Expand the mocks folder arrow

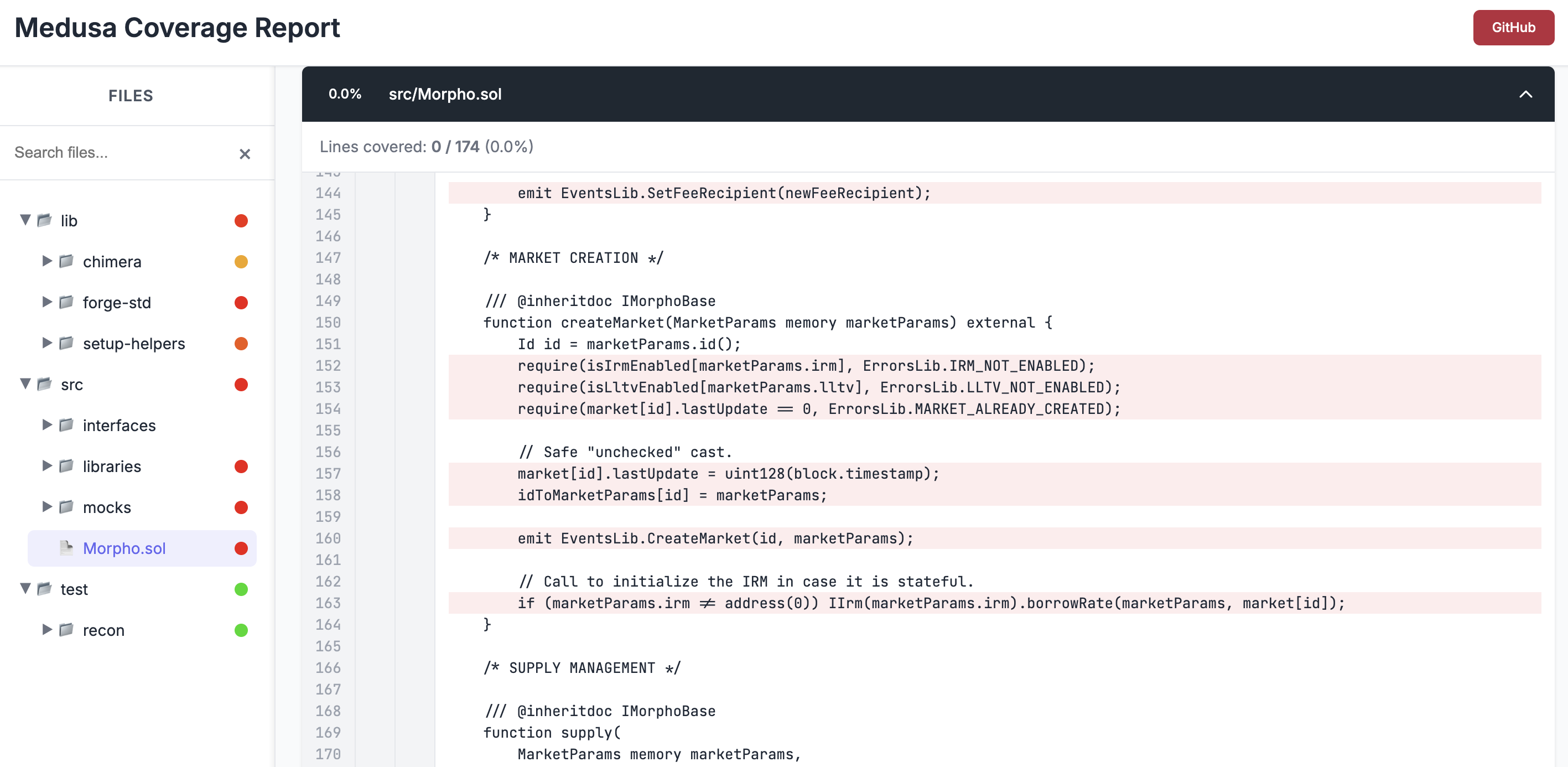pos(47,506)
